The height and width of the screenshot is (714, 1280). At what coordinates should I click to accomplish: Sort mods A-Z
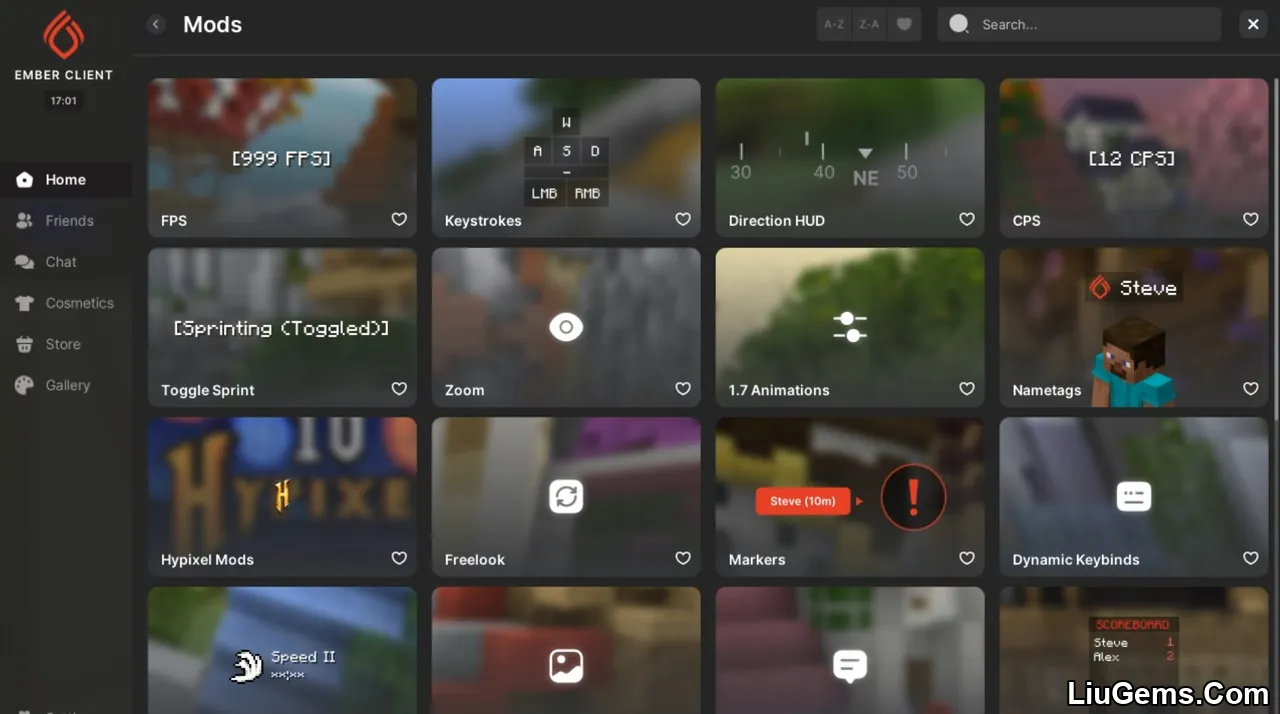pyautogui.click(x=834, y=24)
